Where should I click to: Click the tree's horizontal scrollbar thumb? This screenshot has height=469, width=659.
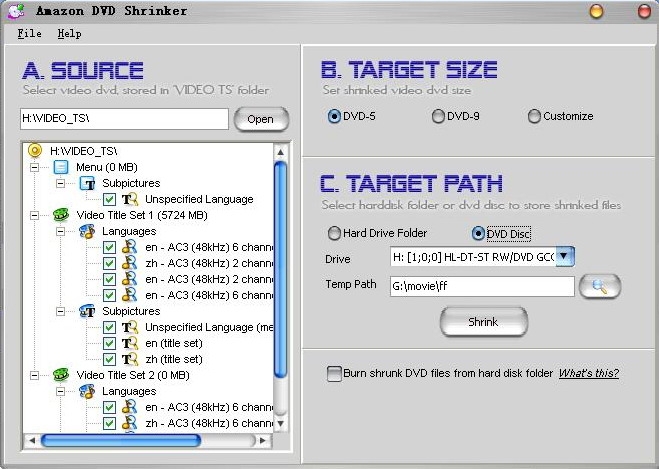121,440
